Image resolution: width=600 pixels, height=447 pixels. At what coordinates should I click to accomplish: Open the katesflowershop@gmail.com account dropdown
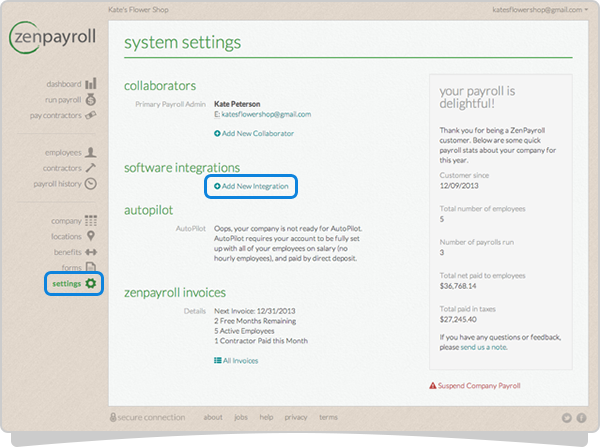[540, 10]
